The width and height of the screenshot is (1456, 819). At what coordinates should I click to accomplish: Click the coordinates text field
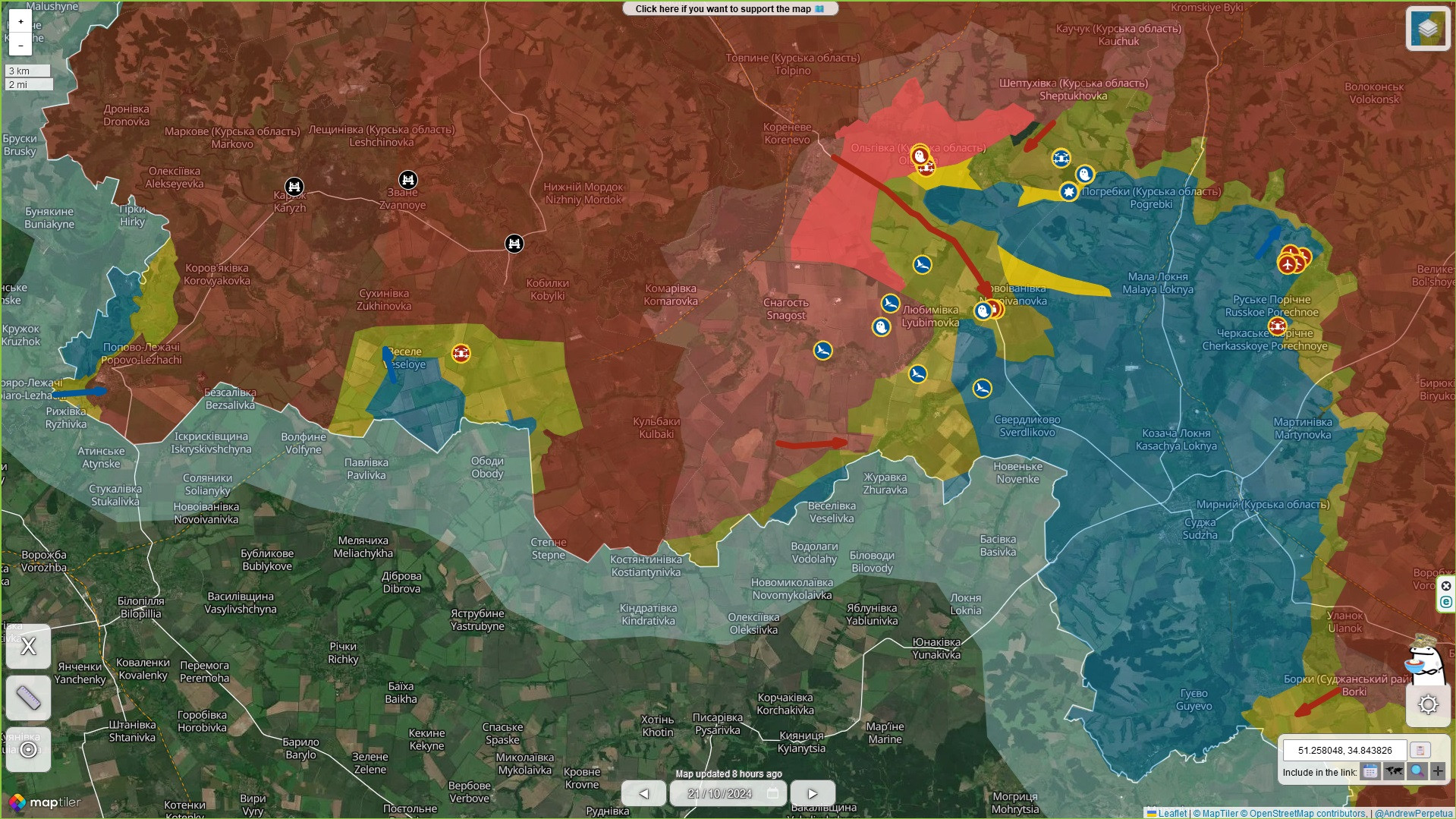1344,750
